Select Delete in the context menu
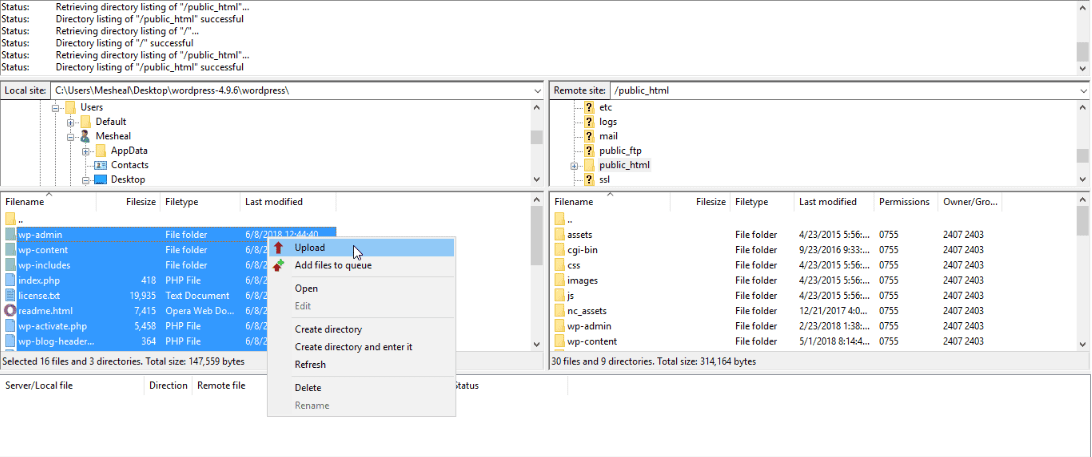This screenshot has width=1092, height=457. point(361,388)
